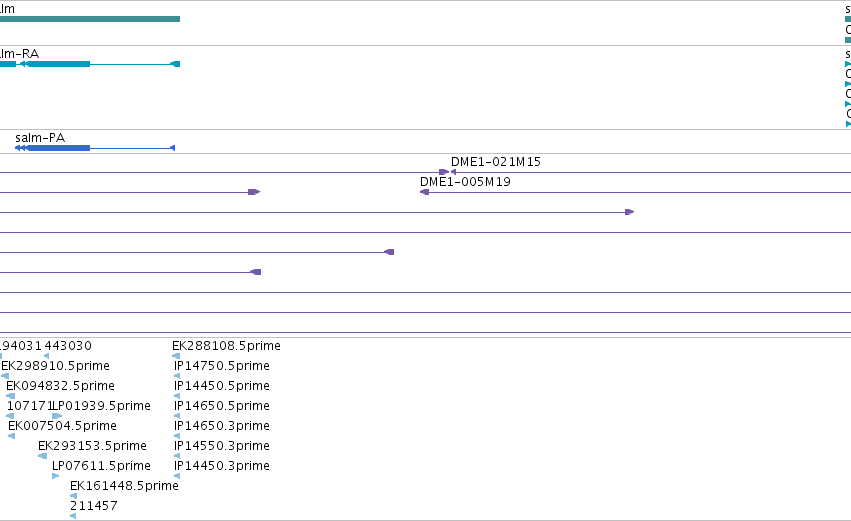Select the IP14650.5prime EST label

221,406
